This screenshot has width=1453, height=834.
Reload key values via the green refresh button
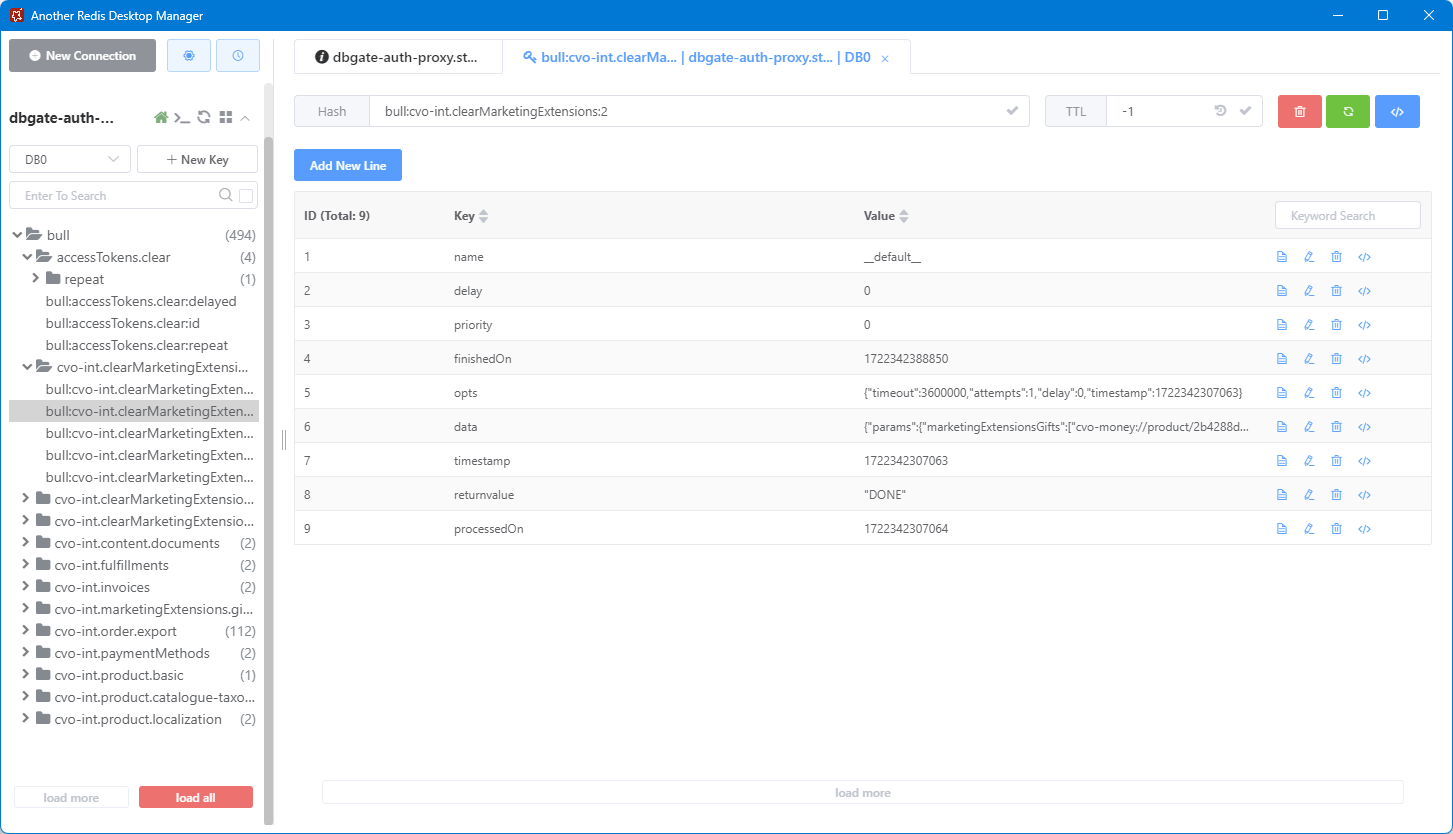tap(1348, 111)
